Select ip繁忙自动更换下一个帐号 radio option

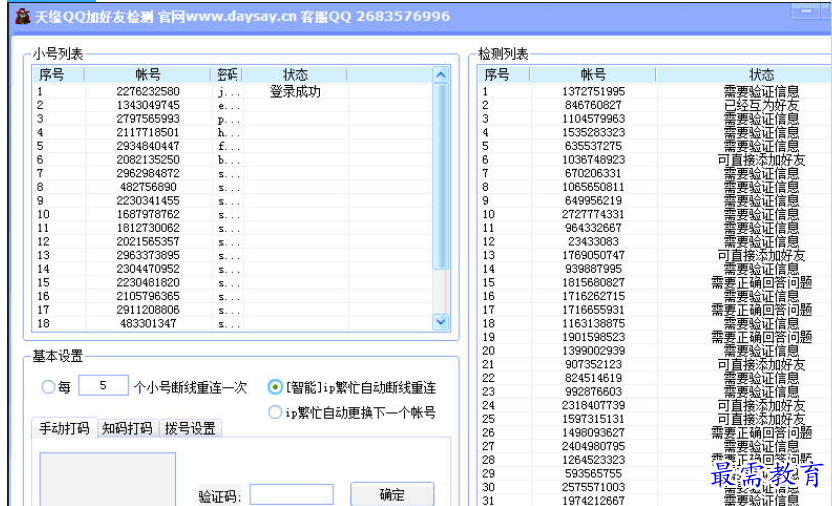point(275,412)
